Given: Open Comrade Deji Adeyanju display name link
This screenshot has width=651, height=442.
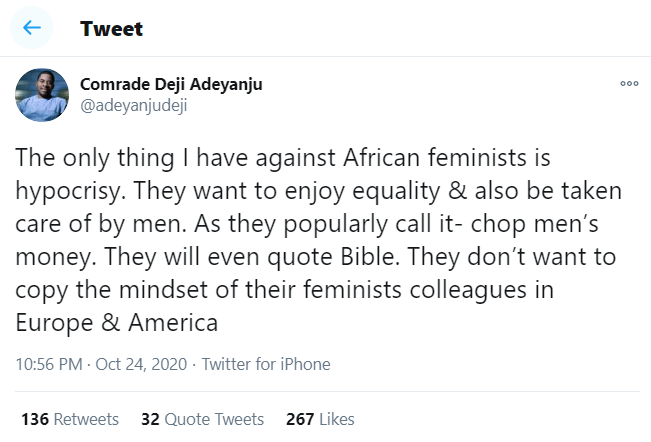Looking at the screenshot, I should (x=171, y=85).
